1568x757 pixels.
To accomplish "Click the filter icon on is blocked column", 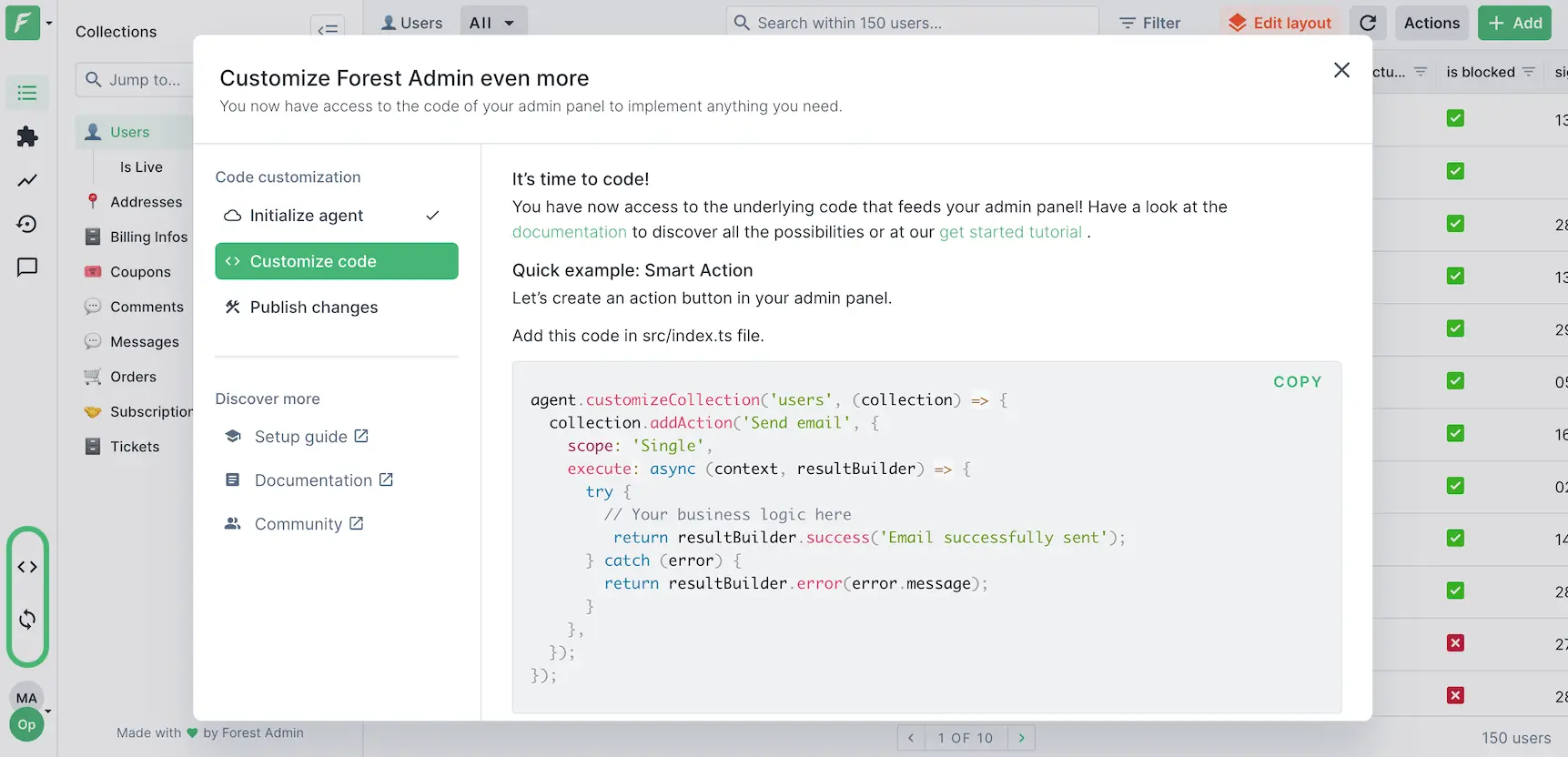I will (1529, 72).
